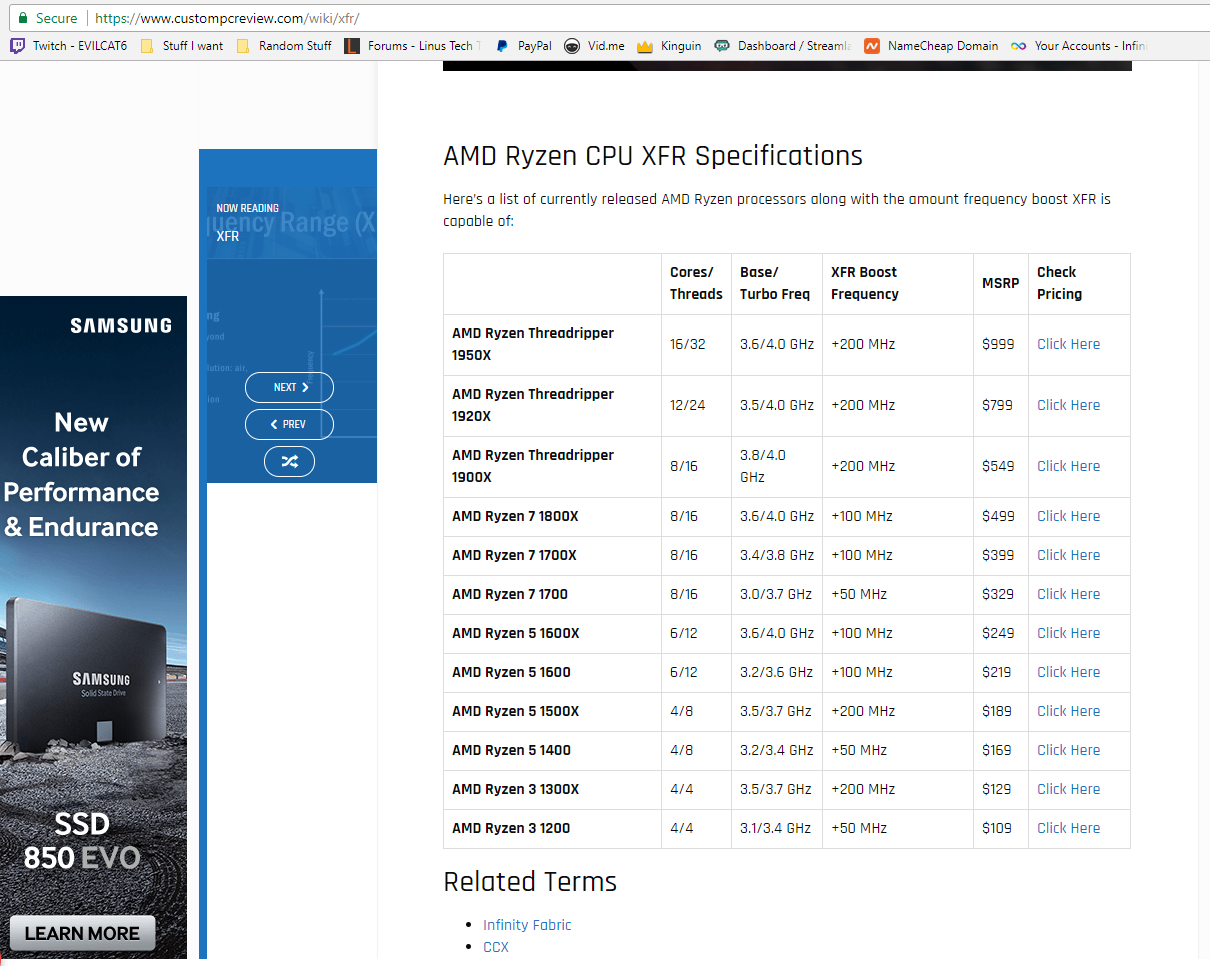The height and width of the screenshot is (966, 1210).
Task: Open the NameCheap Domain bookmark
Action: [931, 45]
